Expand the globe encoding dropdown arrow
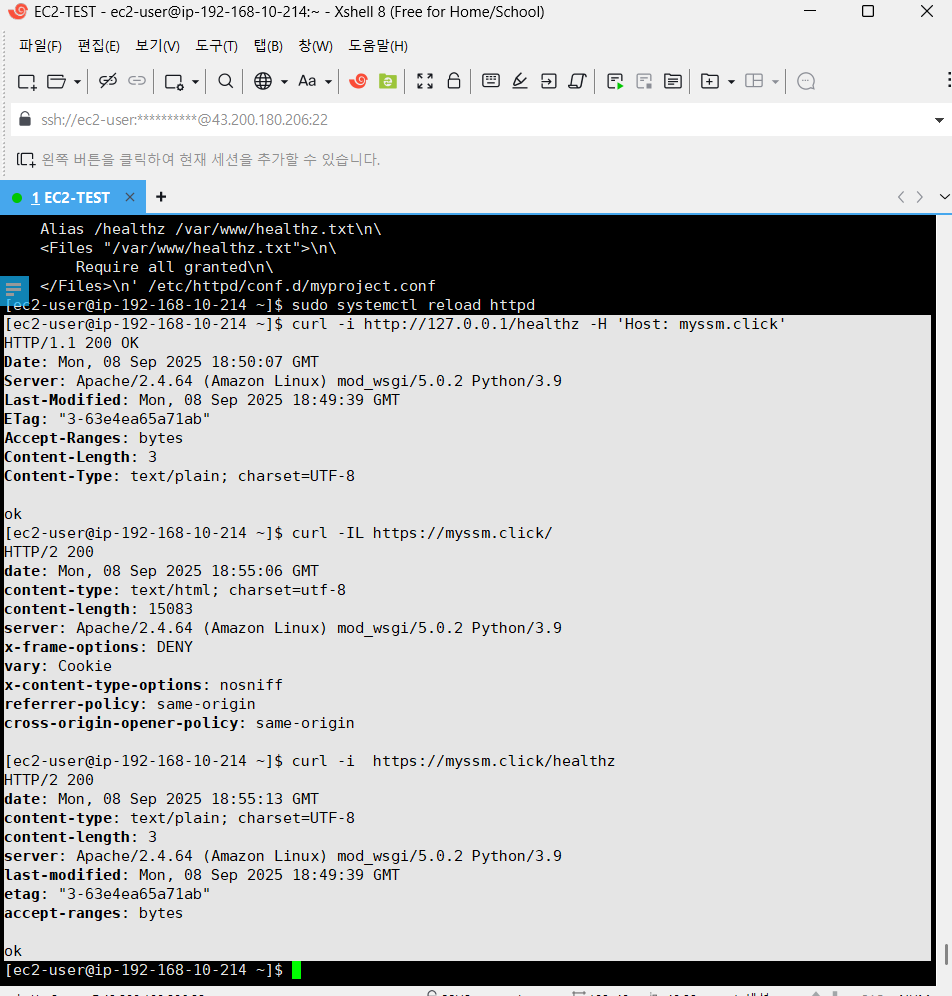 pyautogui.click(x=284, y=82)
